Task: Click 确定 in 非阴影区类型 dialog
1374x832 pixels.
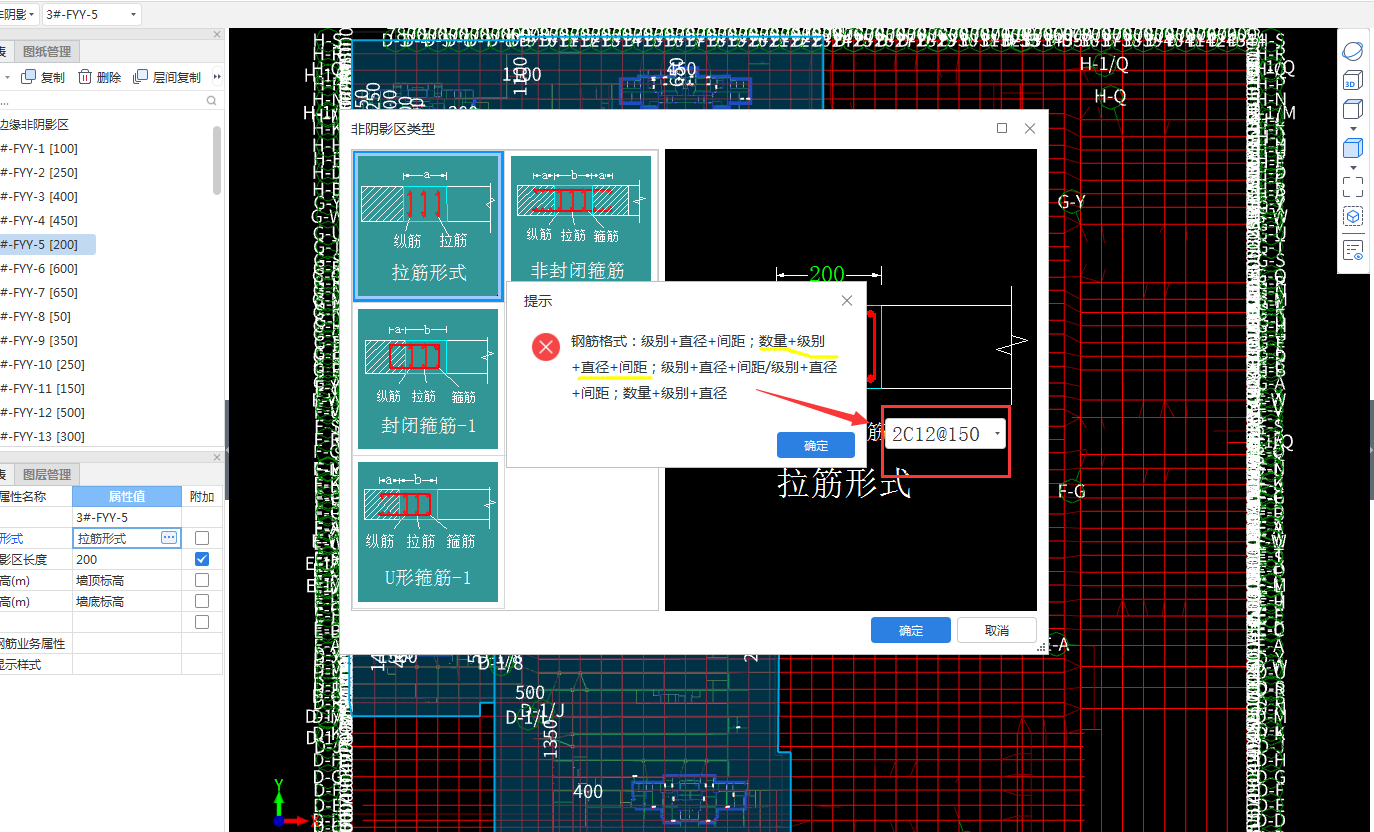Action: point(911,630)
